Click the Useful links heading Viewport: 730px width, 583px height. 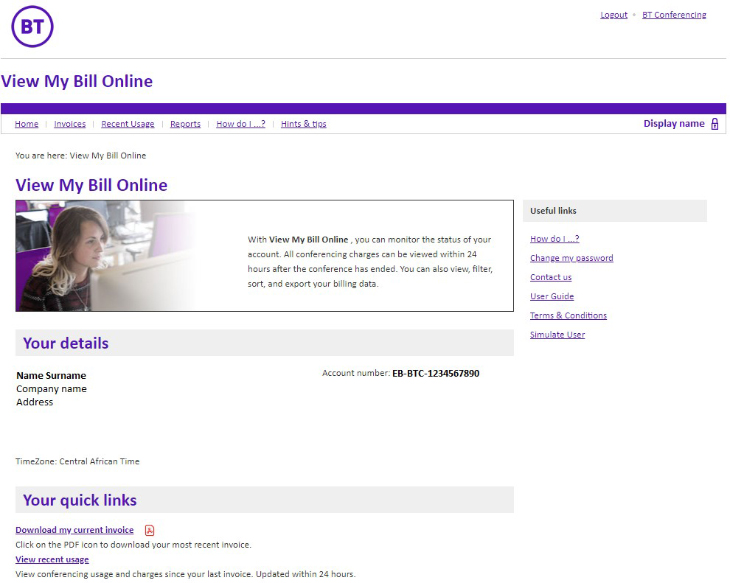pyautogui.click(x=553, y=211)
